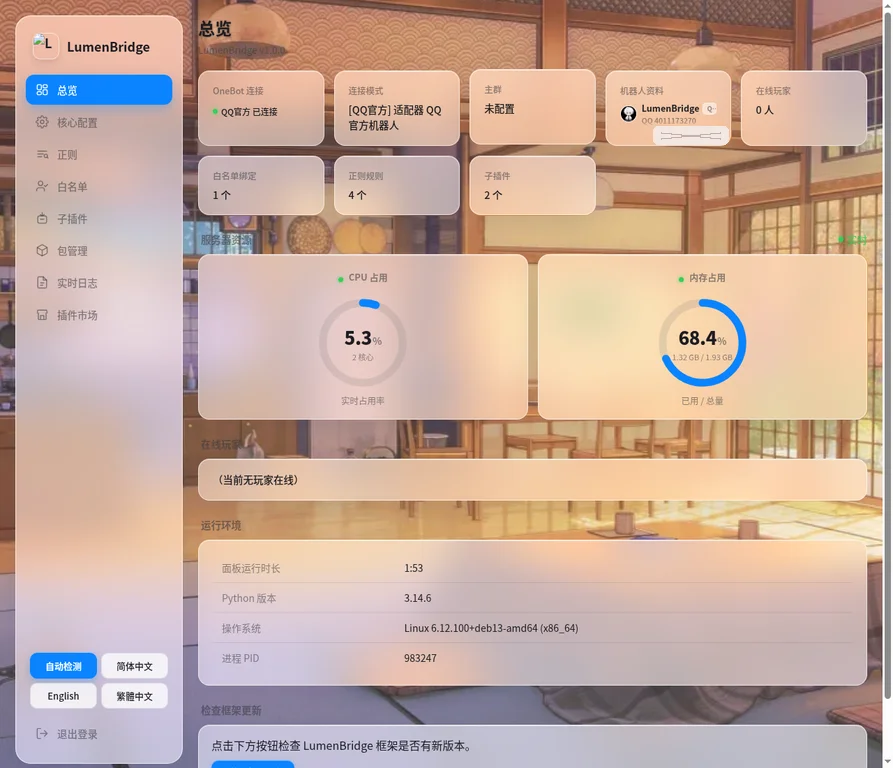
Task: Click the Linux 6.12.100+deb13-amd64 system text
Action: click(491, 628)
